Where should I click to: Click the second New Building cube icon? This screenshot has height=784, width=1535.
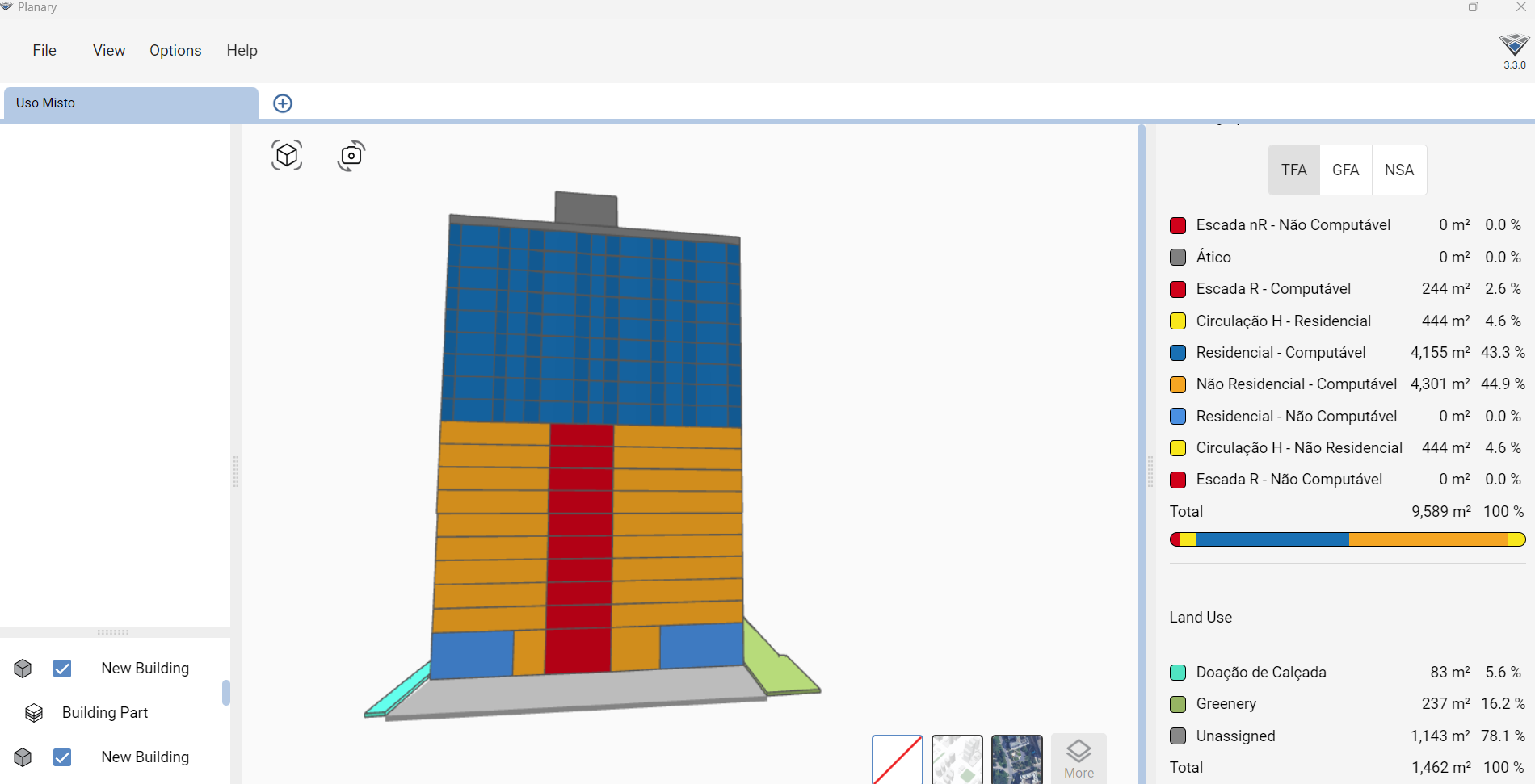[x=23, y=757]
